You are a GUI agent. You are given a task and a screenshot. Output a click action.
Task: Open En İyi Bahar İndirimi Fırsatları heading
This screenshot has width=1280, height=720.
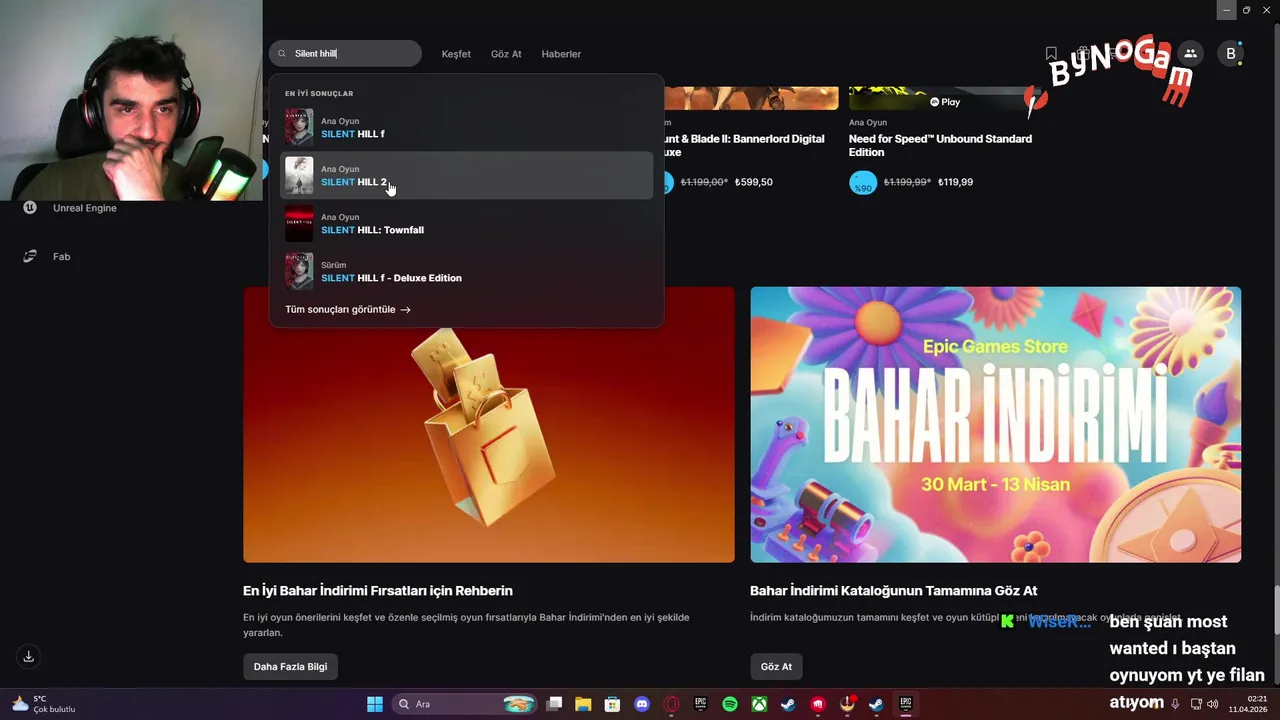pos(378,591)
